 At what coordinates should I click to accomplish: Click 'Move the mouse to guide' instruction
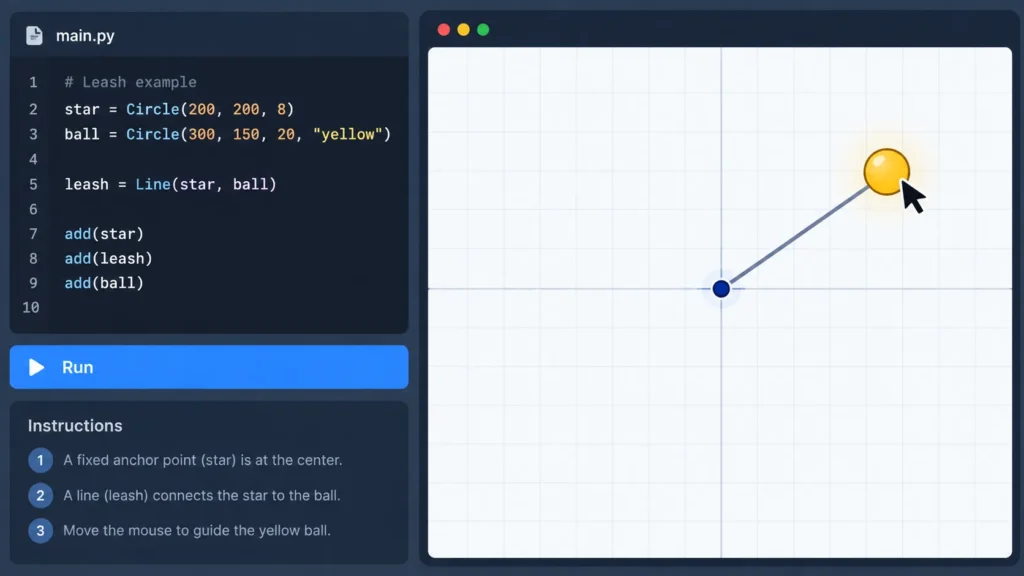[x=197, y=530]
